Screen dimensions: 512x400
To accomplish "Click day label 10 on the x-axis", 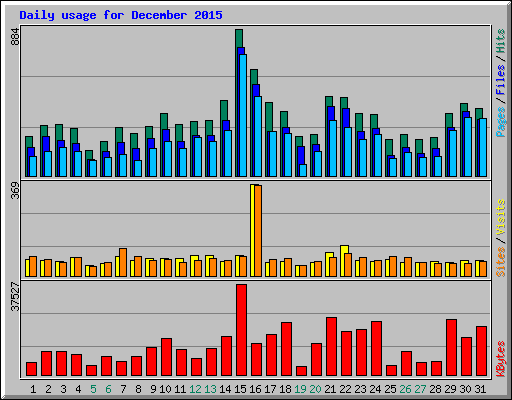I will tap(165, 389).
